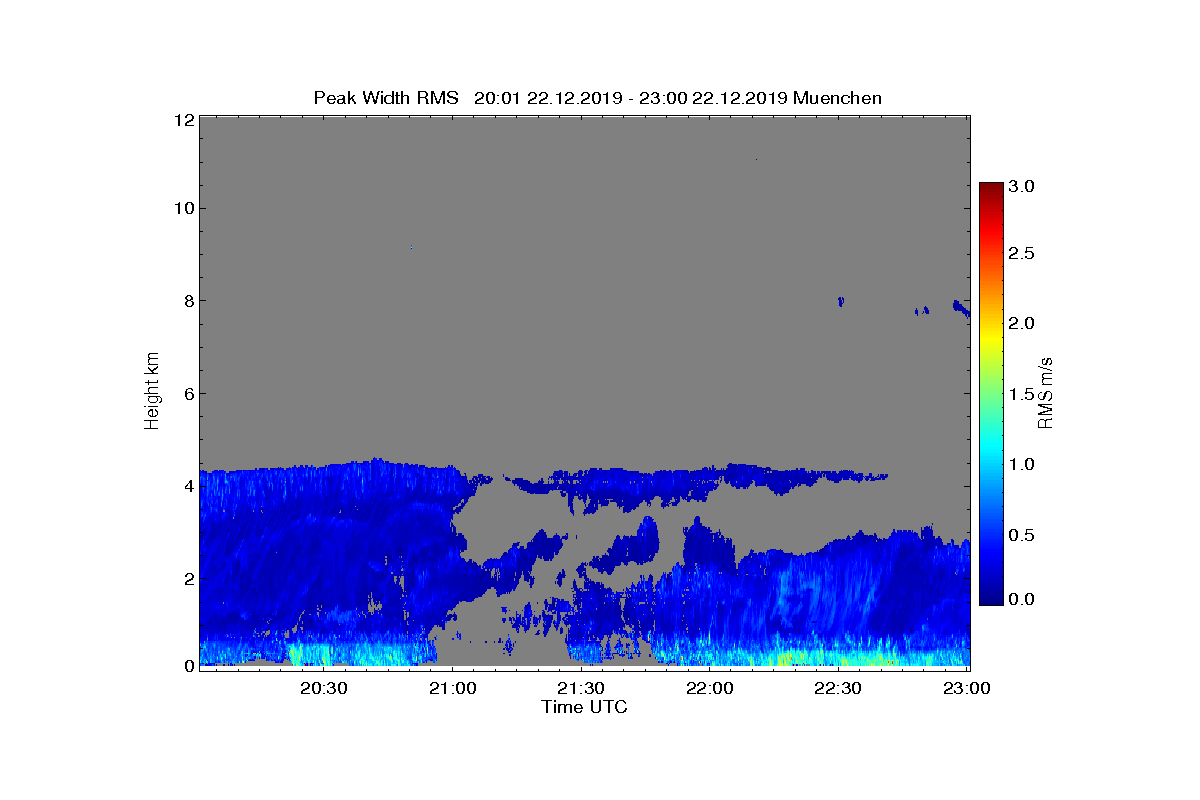Click the 6 km height tick label
Screen dimensions: 1200x800
click(188, 393)
